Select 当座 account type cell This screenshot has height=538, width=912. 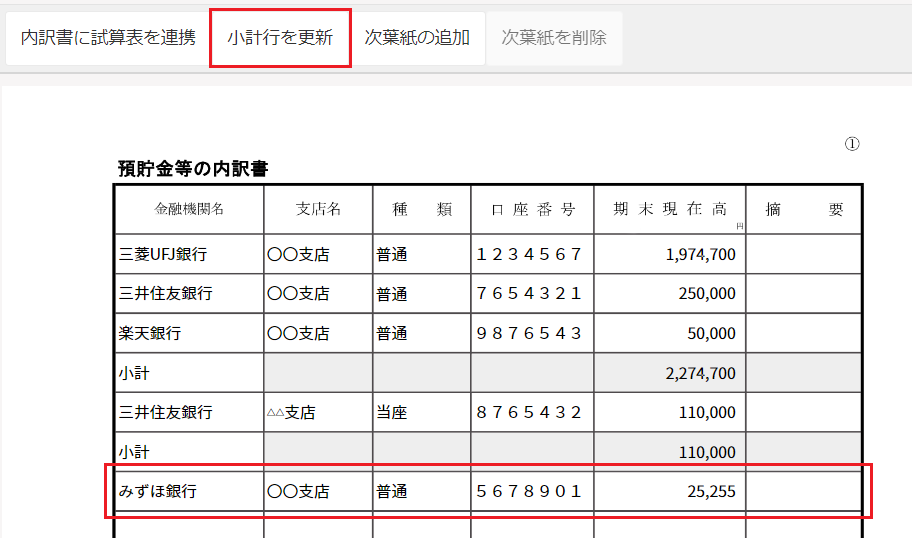[x=422, y=412]
